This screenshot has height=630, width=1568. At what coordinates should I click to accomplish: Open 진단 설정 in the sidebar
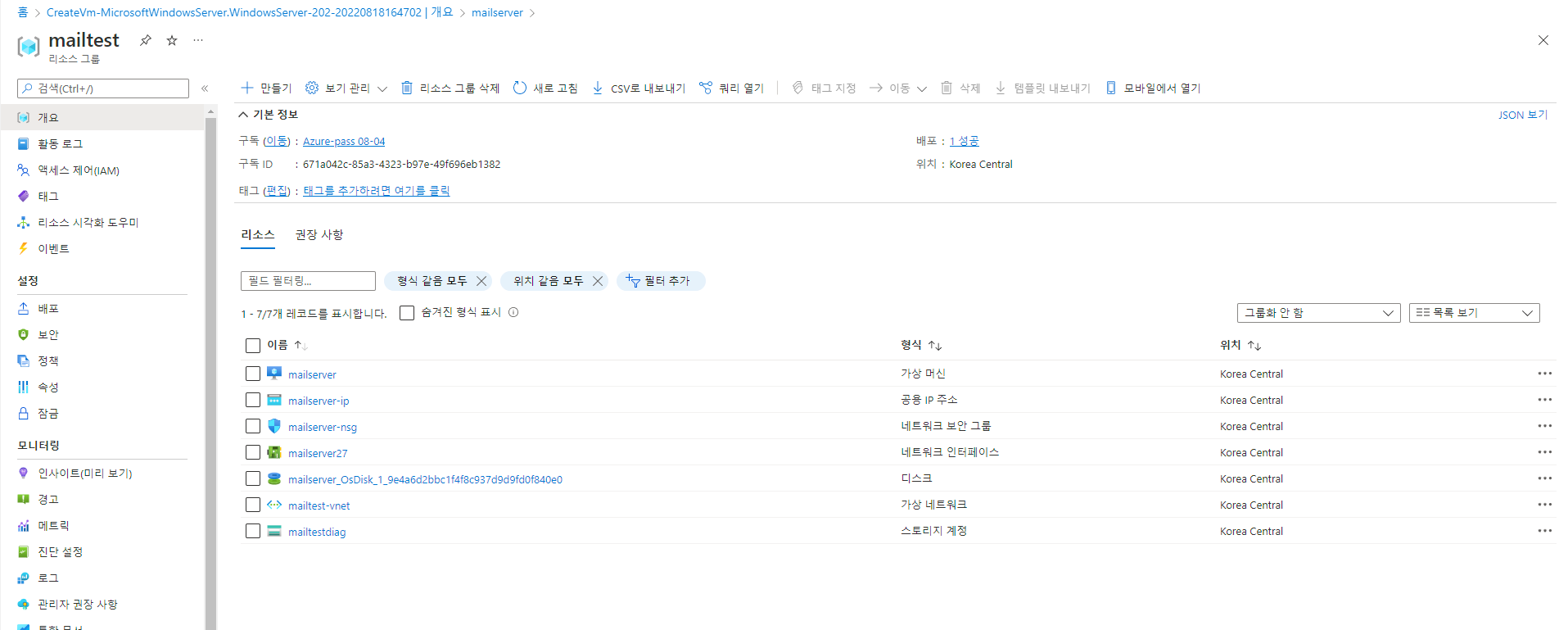coord(102,551)
